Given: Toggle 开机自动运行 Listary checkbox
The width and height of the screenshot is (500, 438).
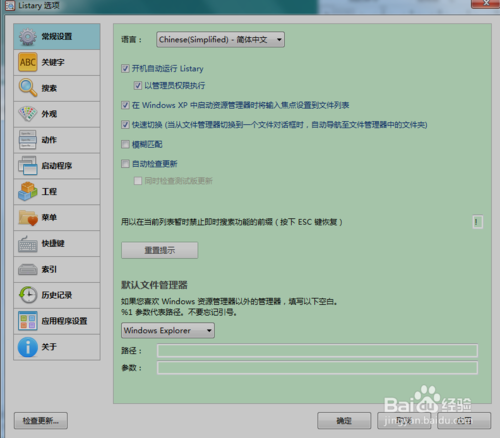Looking at the screenshot, I should [125, 69].
